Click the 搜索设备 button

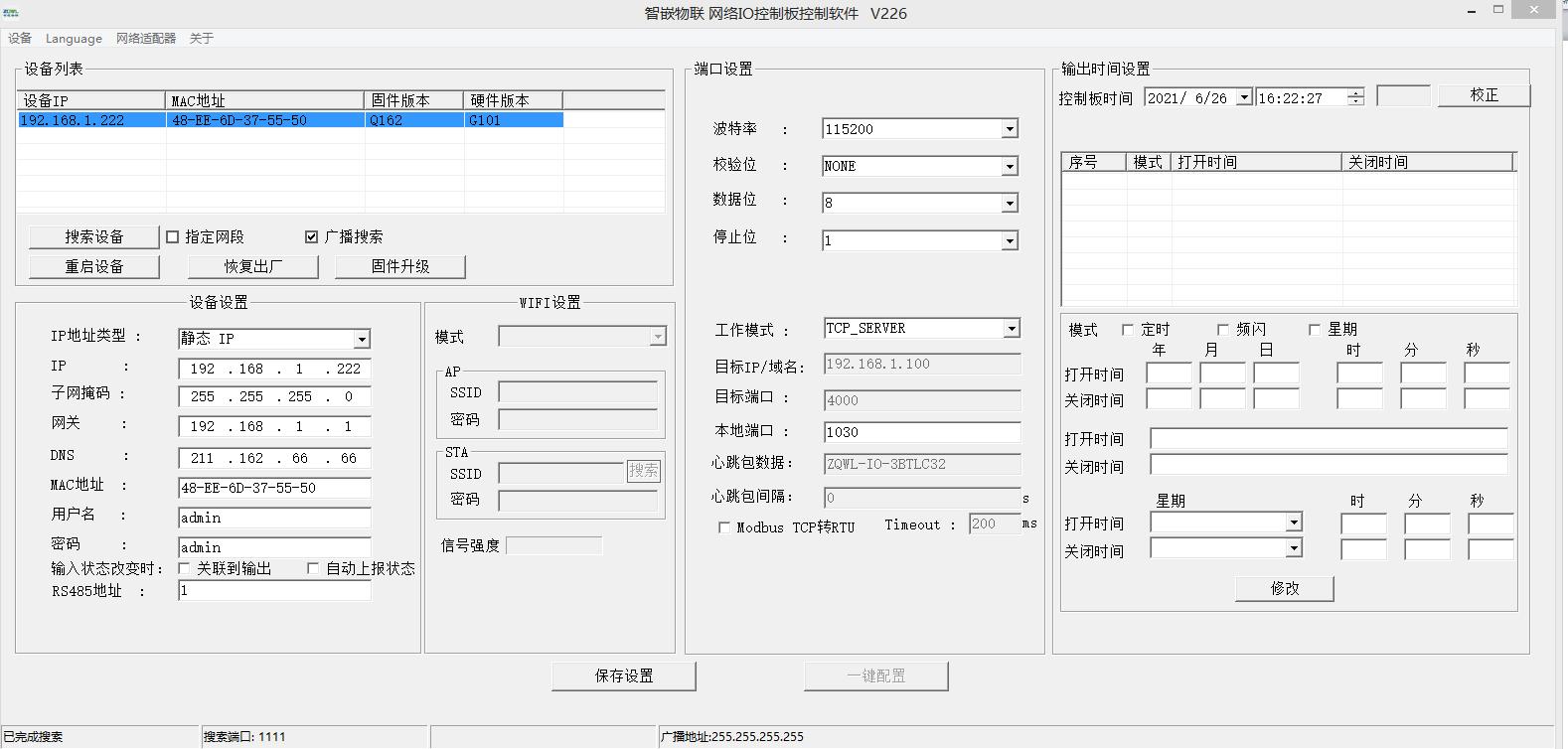click(x=94, y=236)
